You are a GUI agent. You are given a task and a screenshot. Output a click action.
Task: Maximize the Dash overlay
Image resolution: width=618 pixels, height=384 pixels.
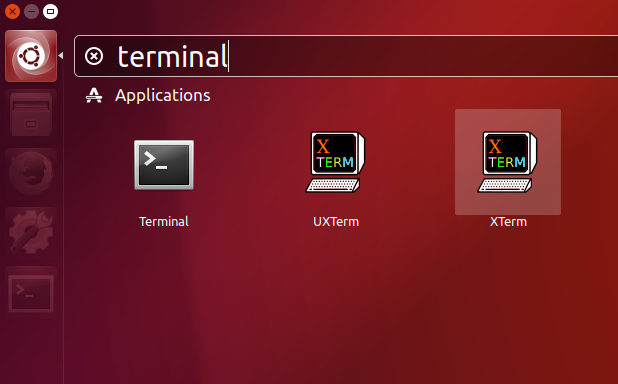coord(50,11)
